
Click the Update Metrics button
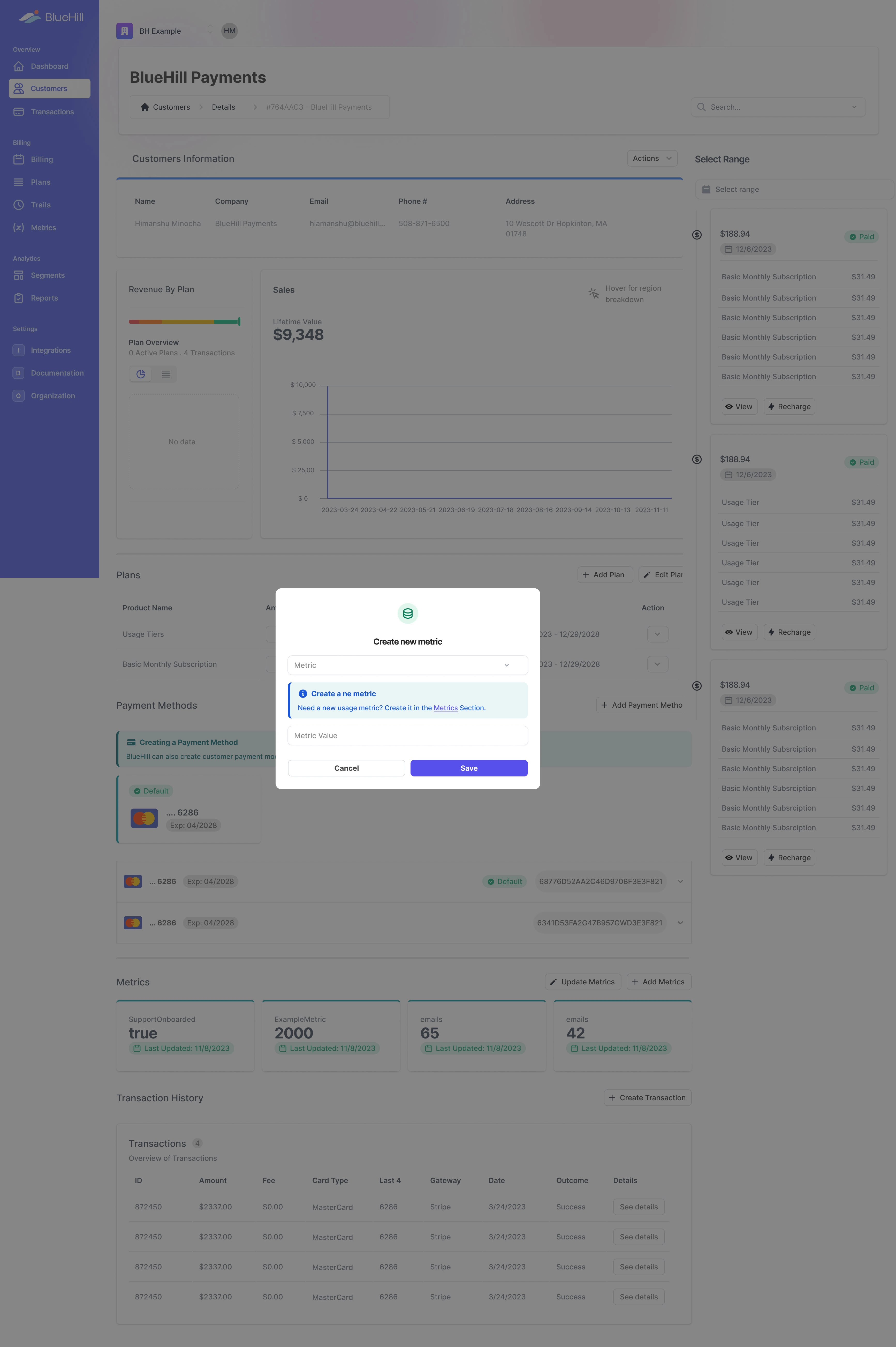[x=583, y=982]
